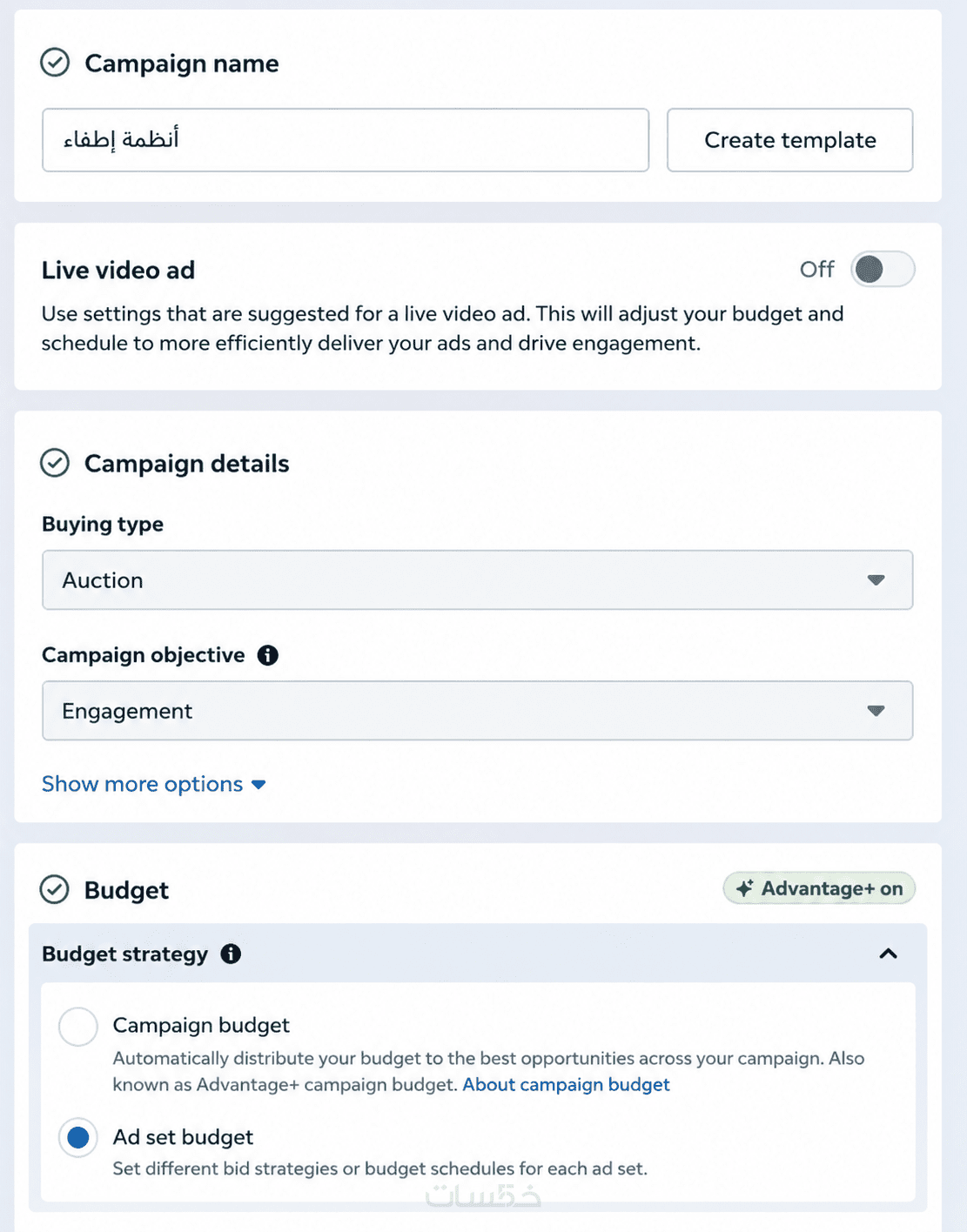Screen dimensions: 967x1232
Task: Open the Campaign objective dropdown
Action: [477, 711]
